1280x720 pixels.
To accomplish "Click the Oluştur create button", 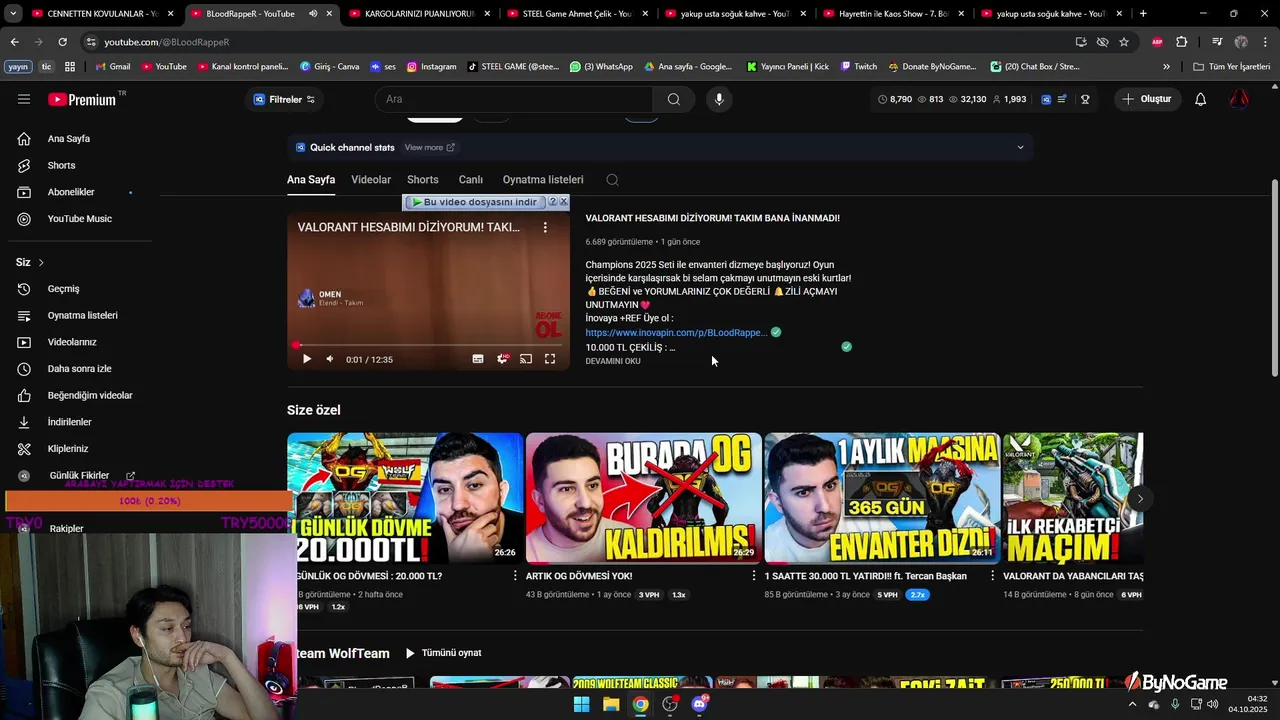I will (1146, 99).
